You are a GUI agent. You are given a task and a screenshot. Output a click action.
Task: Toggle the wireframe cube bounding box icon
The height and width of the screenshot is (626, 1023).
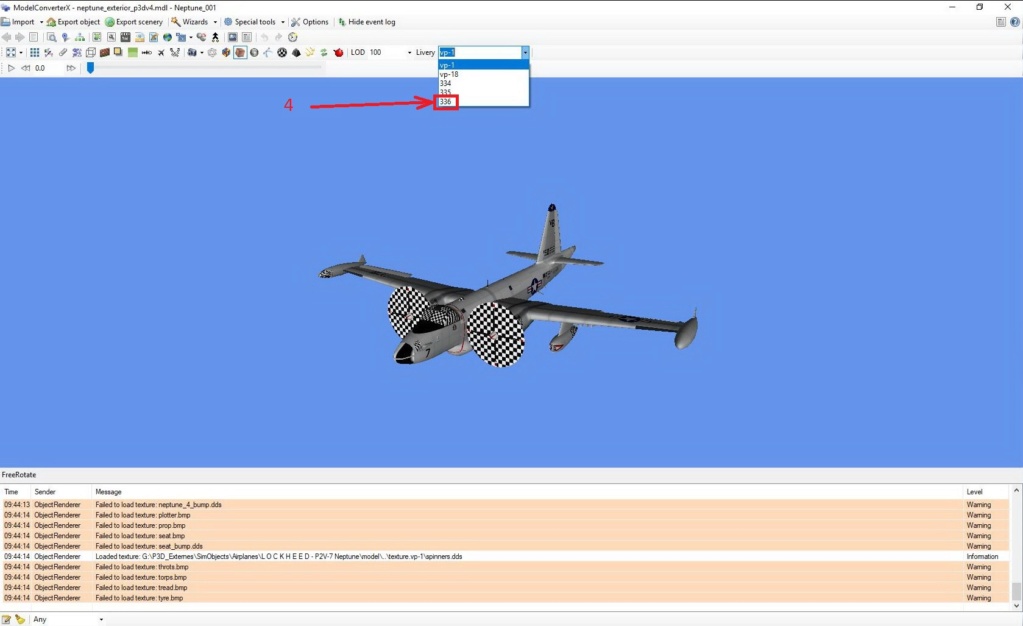click(x=91, y=52)
